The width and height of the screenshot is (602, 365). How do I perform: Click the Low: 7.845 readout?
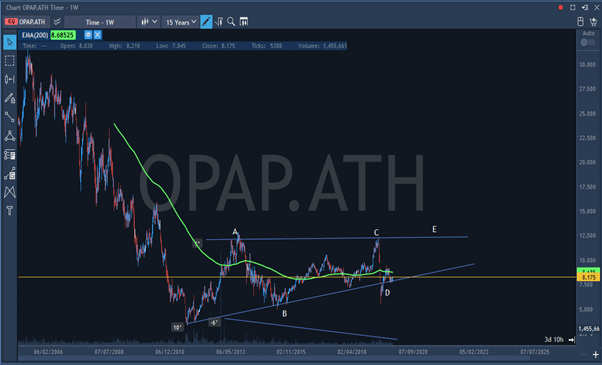point(171,46)
